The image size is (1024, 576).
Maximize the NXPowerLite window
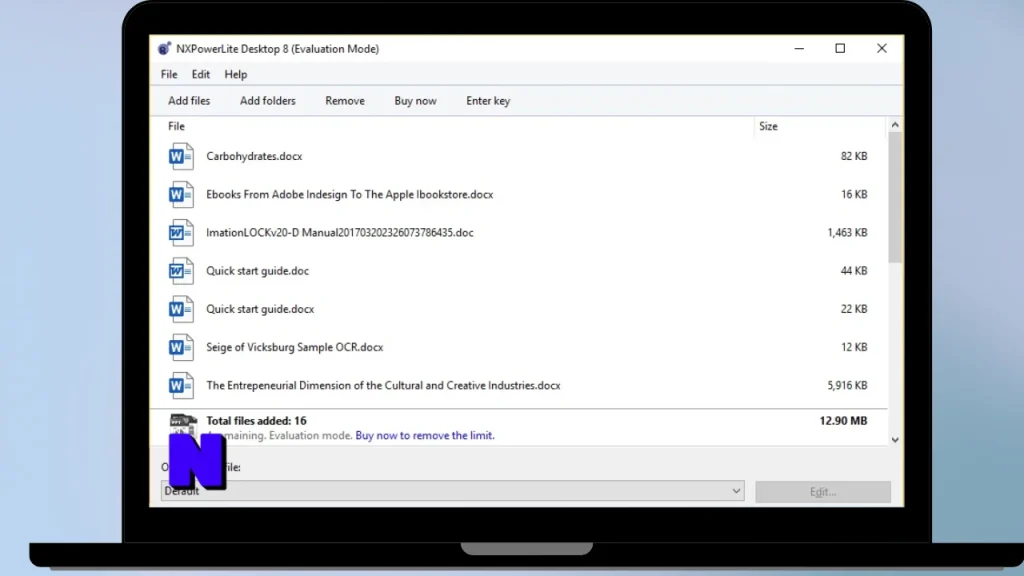pyautogui.click(x=840, y=48)
